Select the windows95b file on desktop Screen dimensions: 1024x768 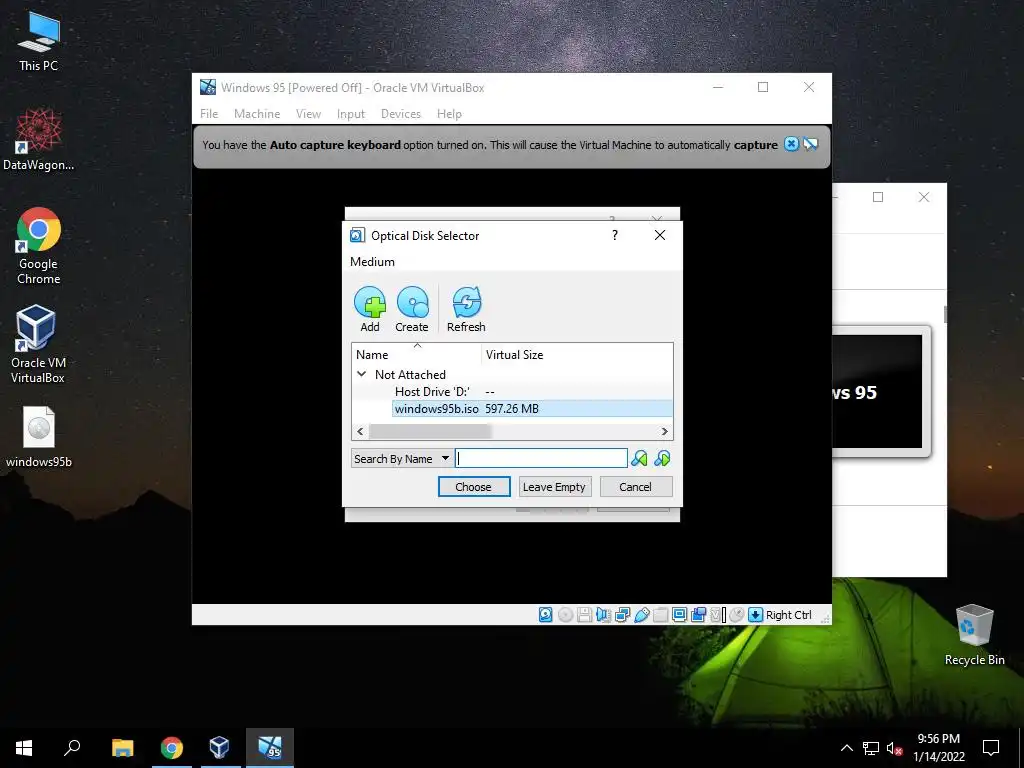click(39, 437)
